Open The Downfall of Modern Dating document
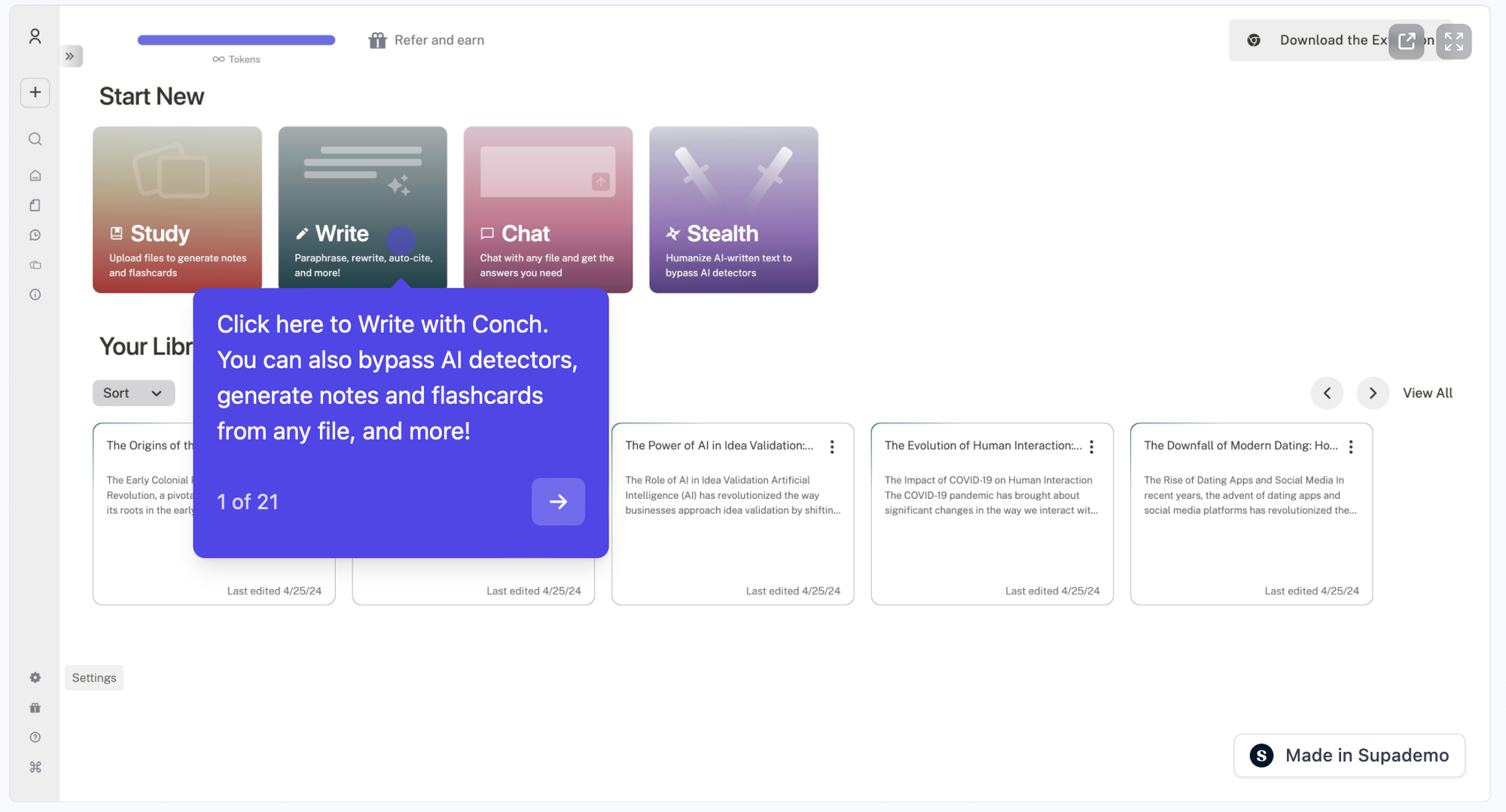Screen dimensions: 1506x812 click(1251, 514)
